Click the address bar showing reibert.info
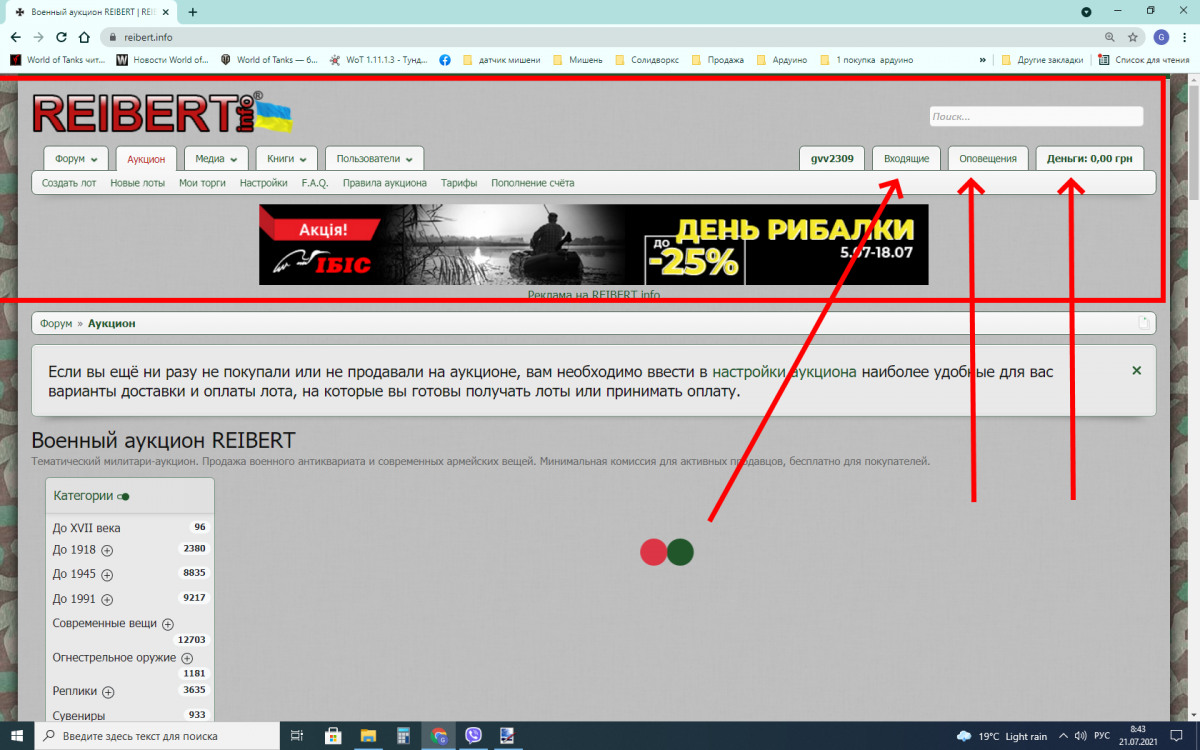 [600, 37]
